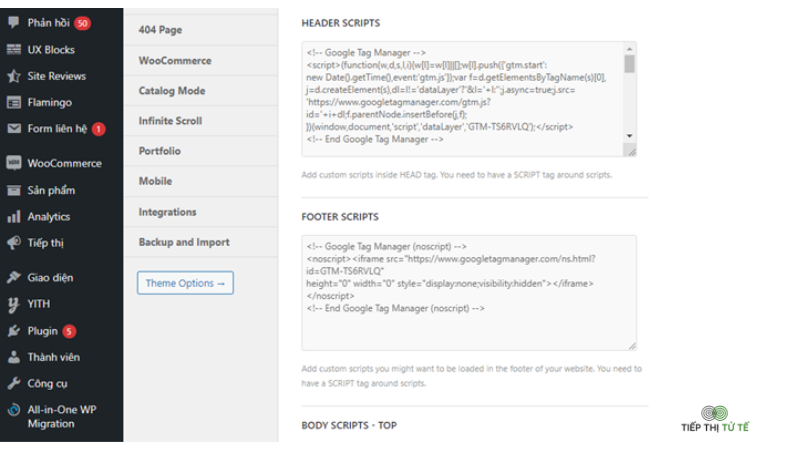This screenshot has width=800, height=450.
Task: Click the Header Scripts textarea resize handle
Action: [632, 152]
